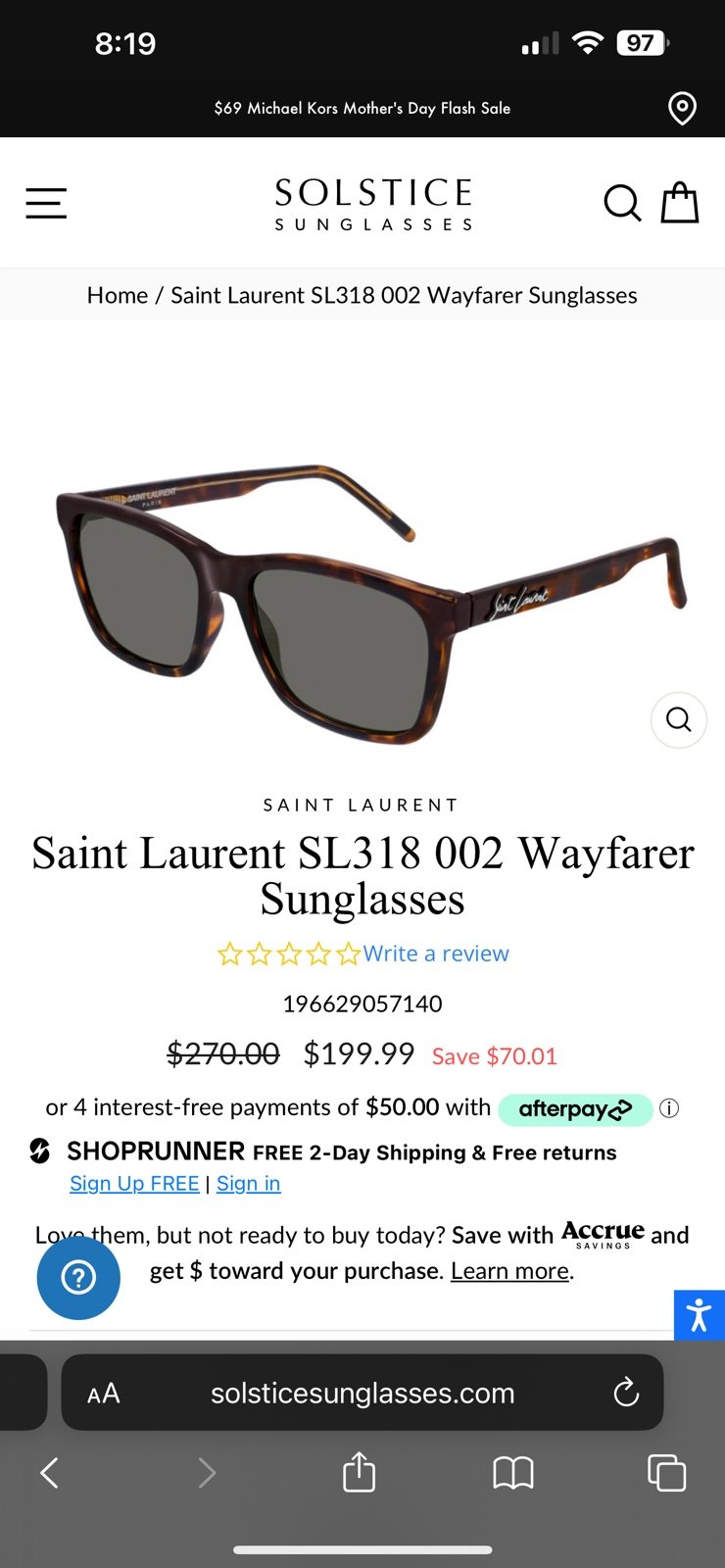Click the Home breadcrumb link
725x1568 pixels.
pyautogui.click(x=118, y=295)
